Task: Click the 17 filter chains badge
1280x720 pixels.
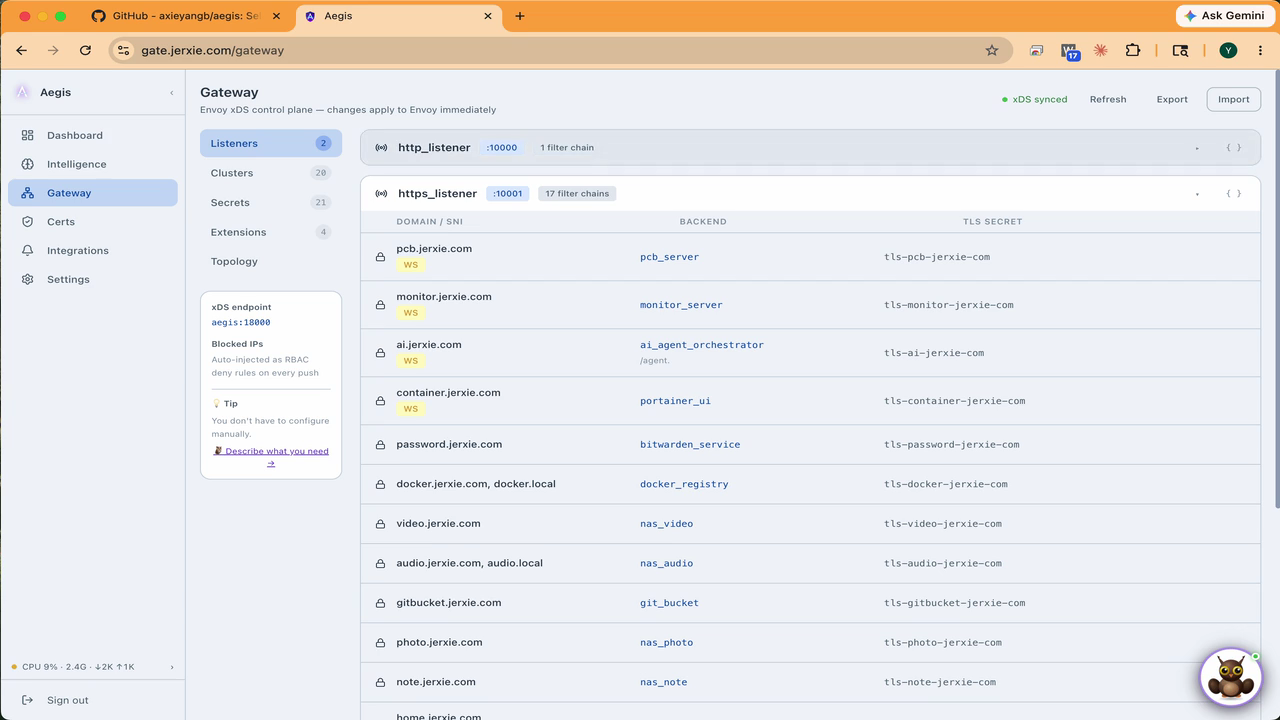Action: click(577, 194)
